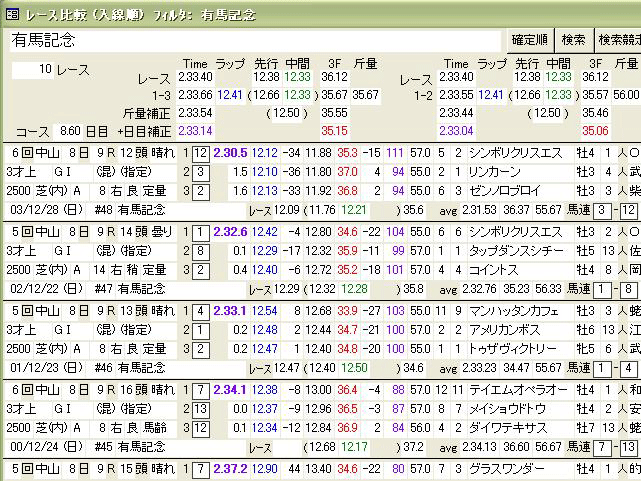The width and height of the screenshot is (641, 481).
Task: Click 6回中山 in the 2003 race header
Action: [36, 153]
